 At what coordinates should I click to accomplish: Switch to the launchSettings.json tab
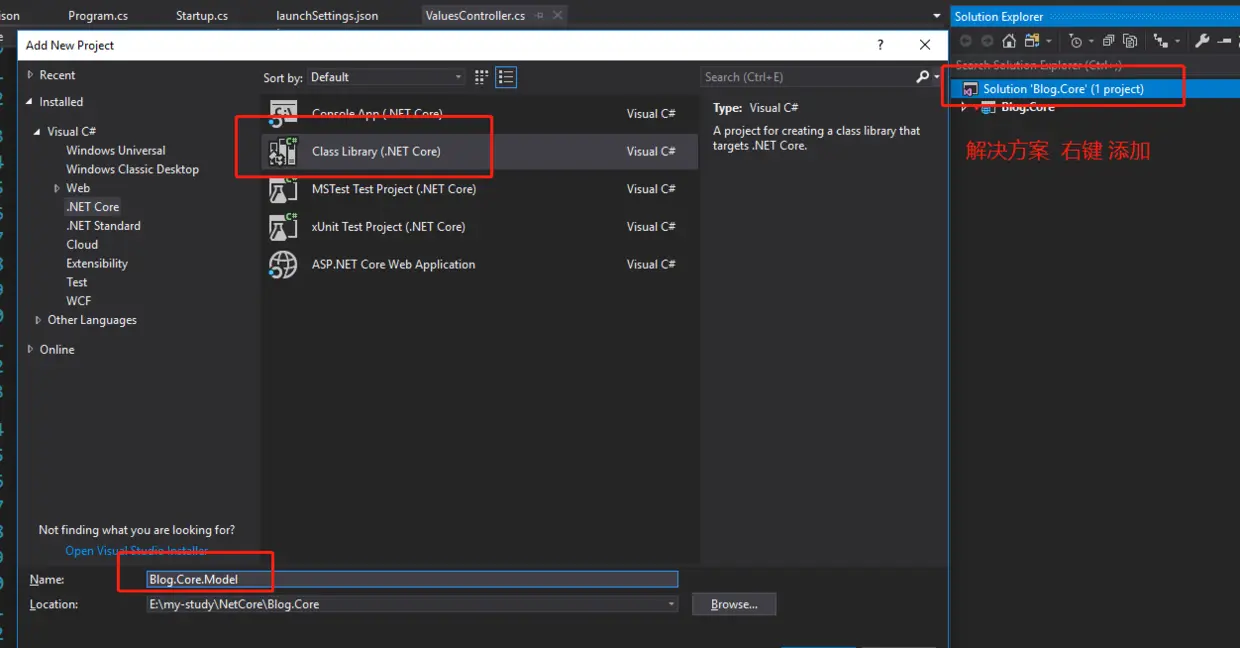click(x=327, y=16)
